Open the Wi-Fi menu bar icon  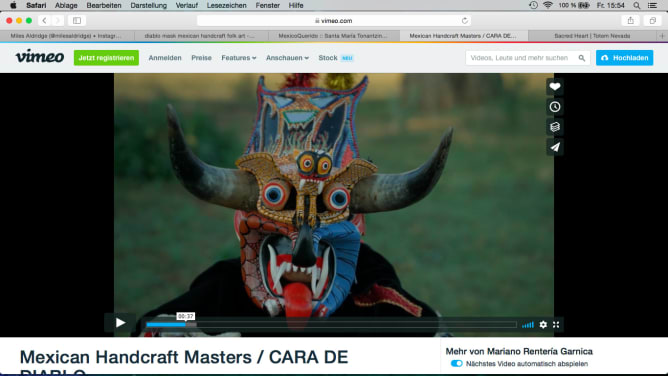click(548, 5)
